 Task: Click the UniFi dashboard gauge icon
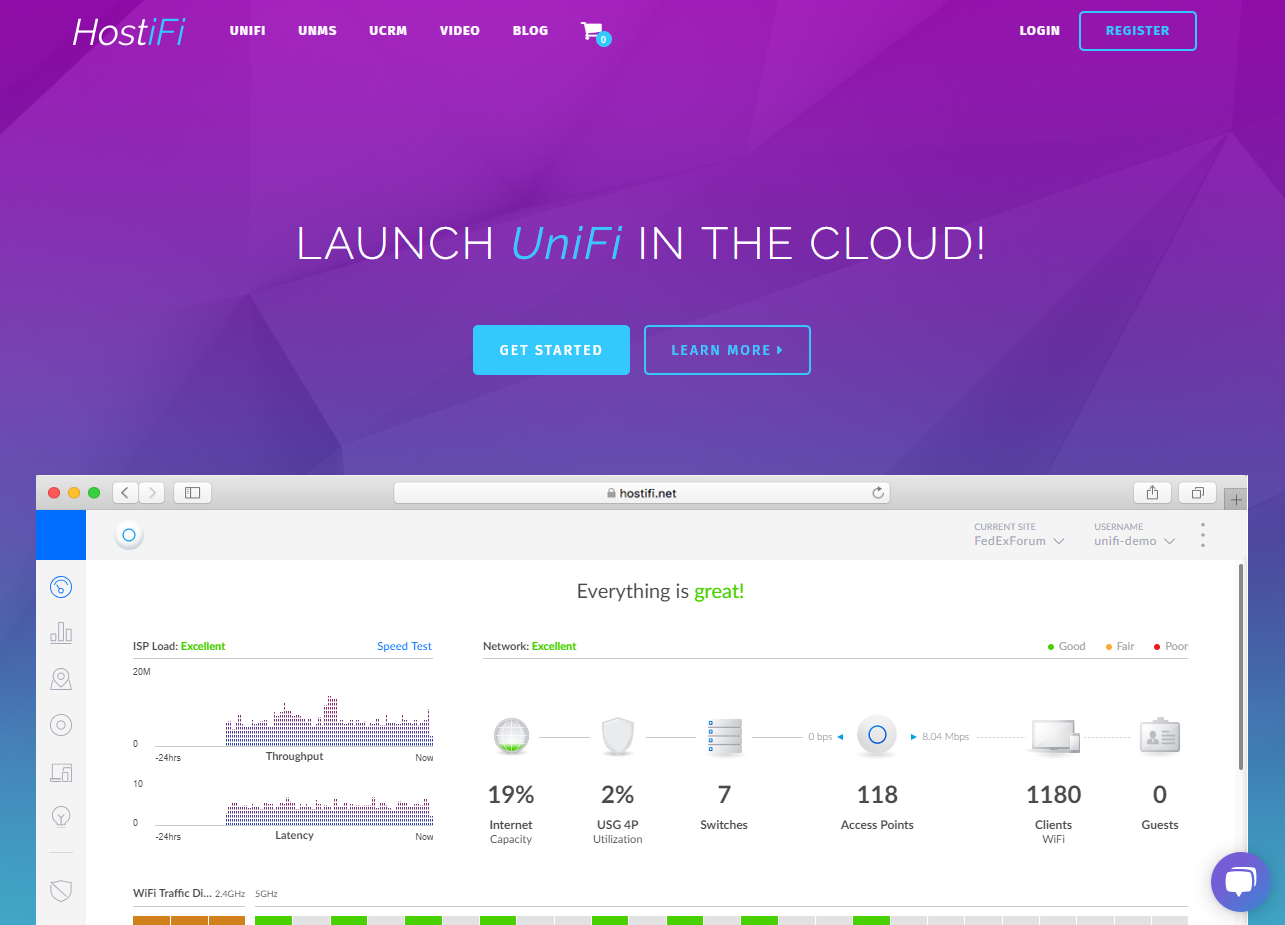61,587
